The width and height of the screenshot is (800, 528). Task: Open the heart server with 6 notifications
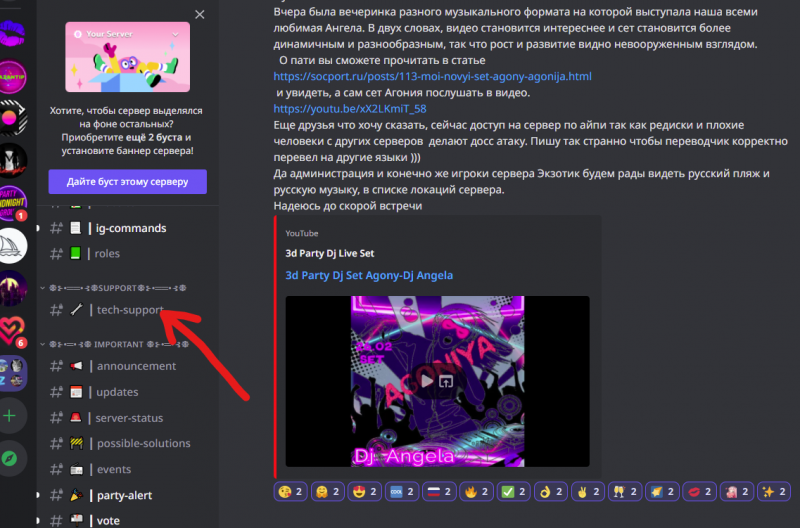12,331
